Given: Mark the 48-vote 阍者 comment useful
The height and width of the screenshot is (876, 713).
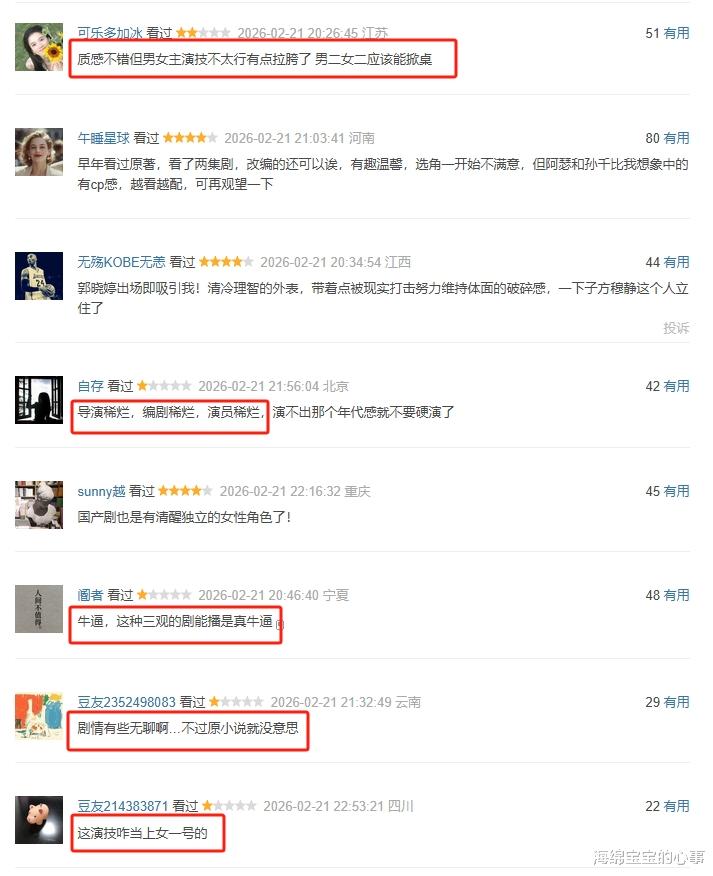Looking at the screenshot, I should pyautogui.click(x=676, y=595).
